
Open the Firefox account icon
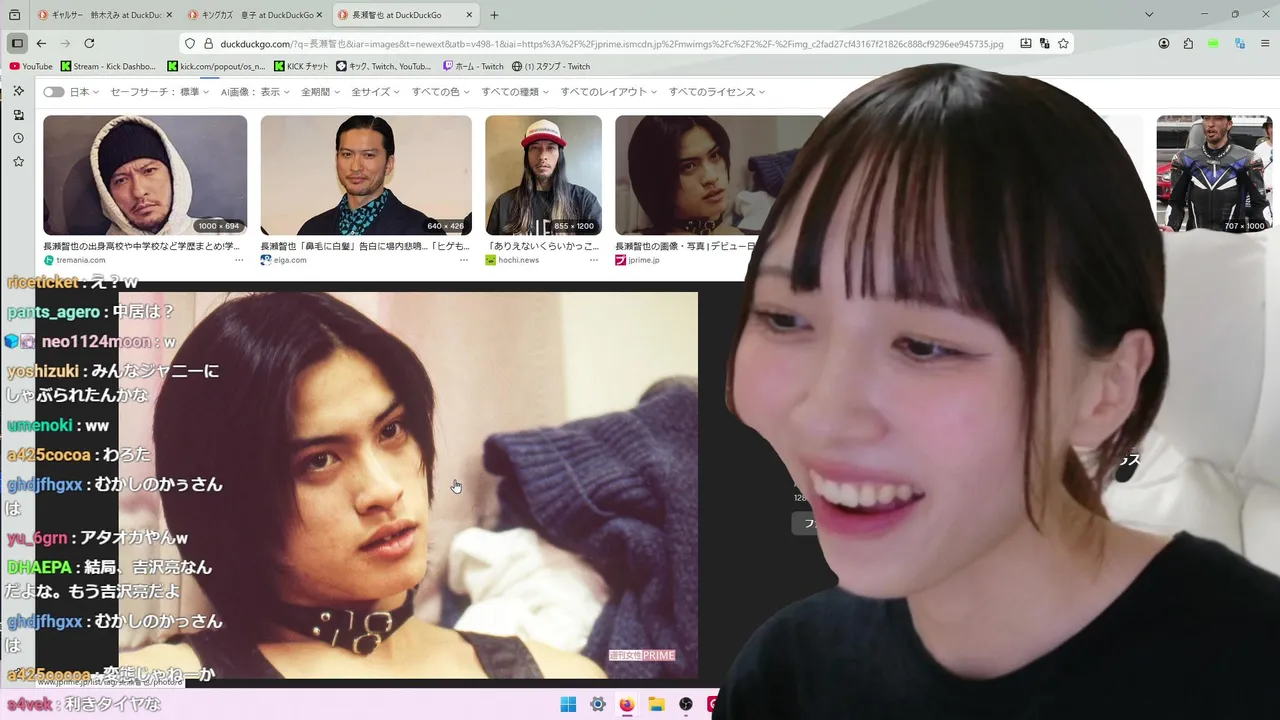coord(1164,44)
